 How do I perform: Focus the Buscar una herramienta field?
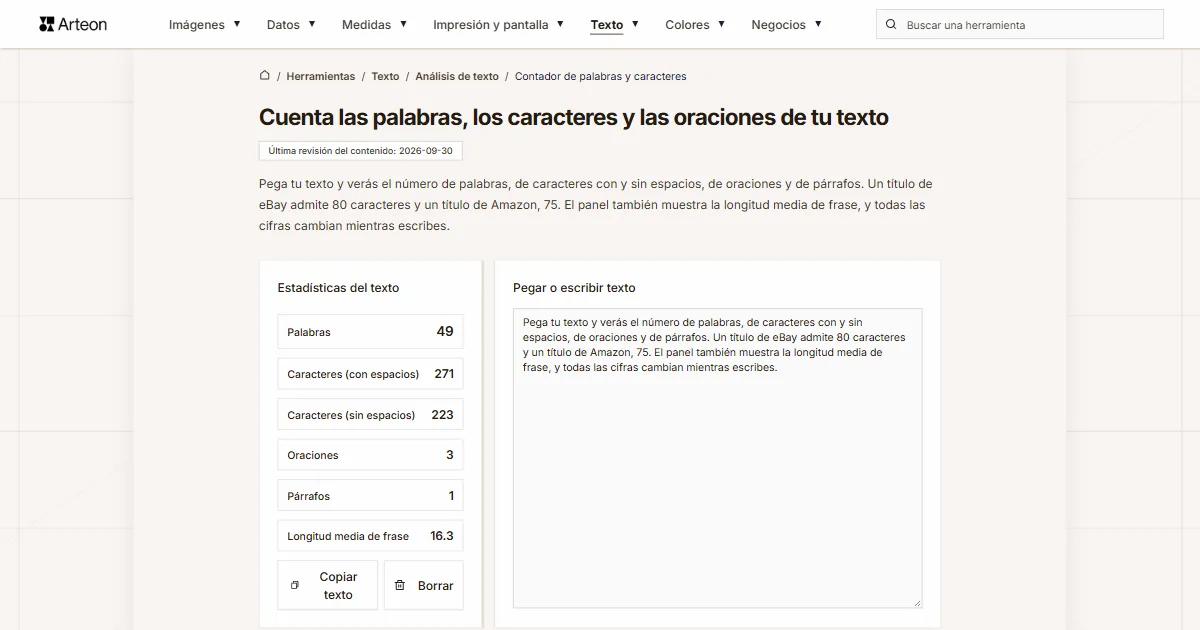pyautogui.click(x=1020, y=24)
